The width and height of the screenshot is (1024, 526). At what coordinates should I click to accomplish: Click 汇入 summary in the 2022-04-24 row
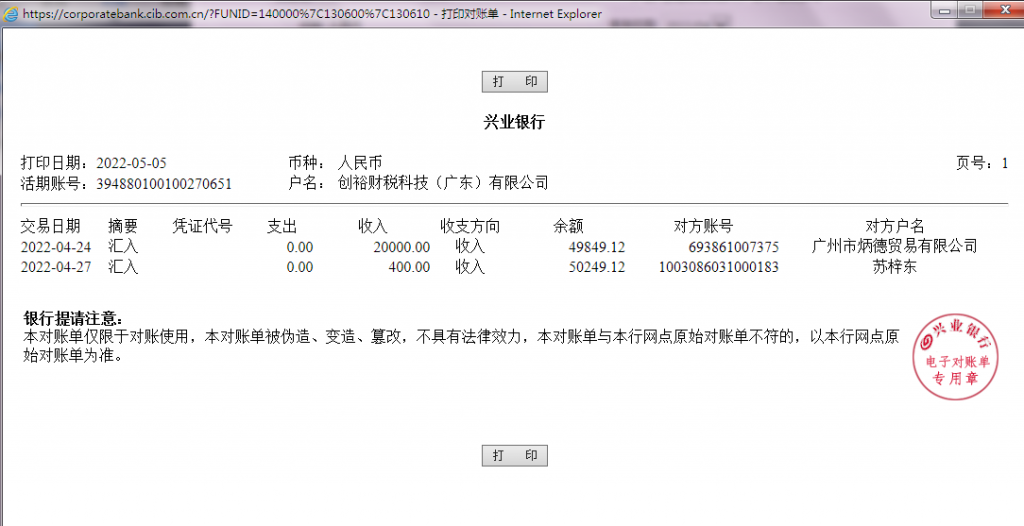[123, 246]
